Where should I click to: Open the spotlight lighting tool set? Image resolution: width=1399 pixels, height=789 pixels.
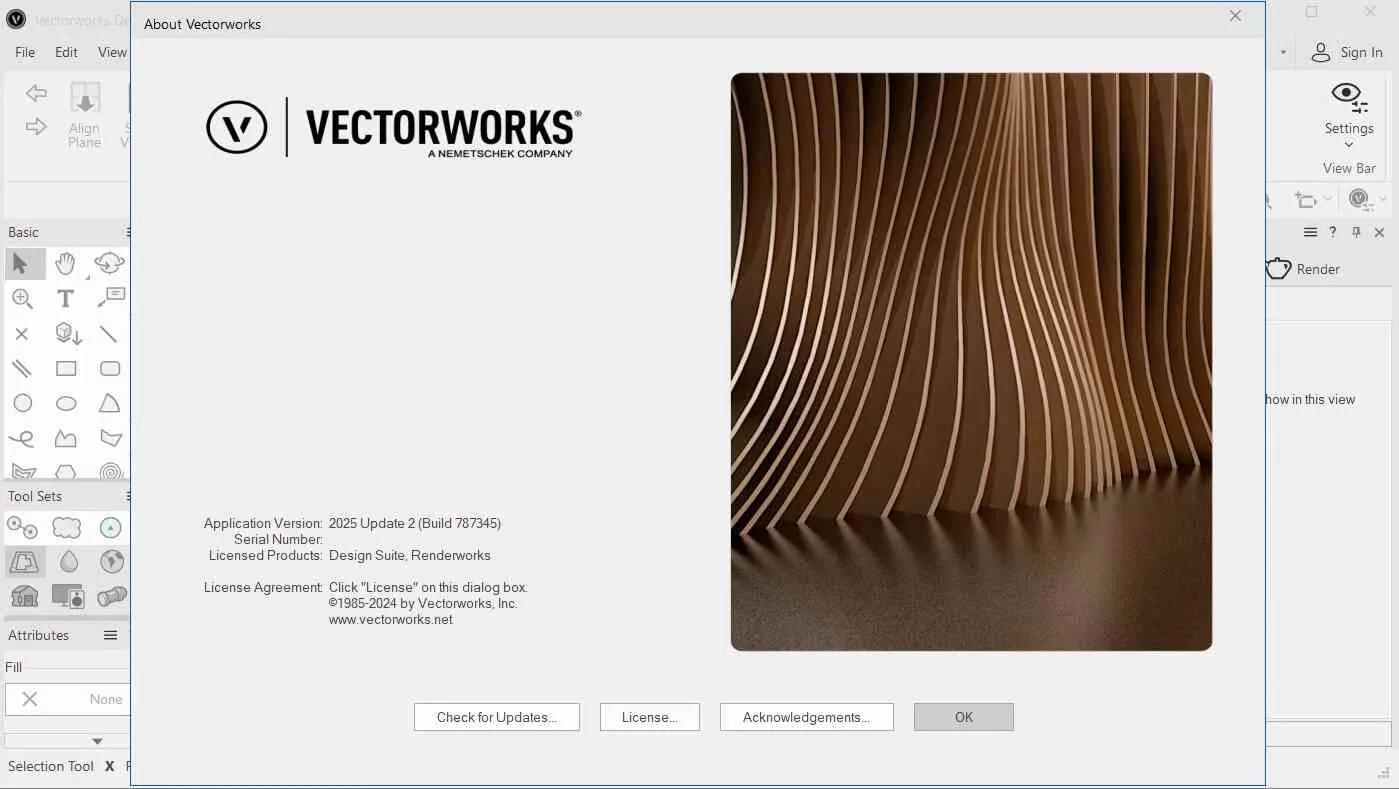pyautogui.click(x=111, y=596)
